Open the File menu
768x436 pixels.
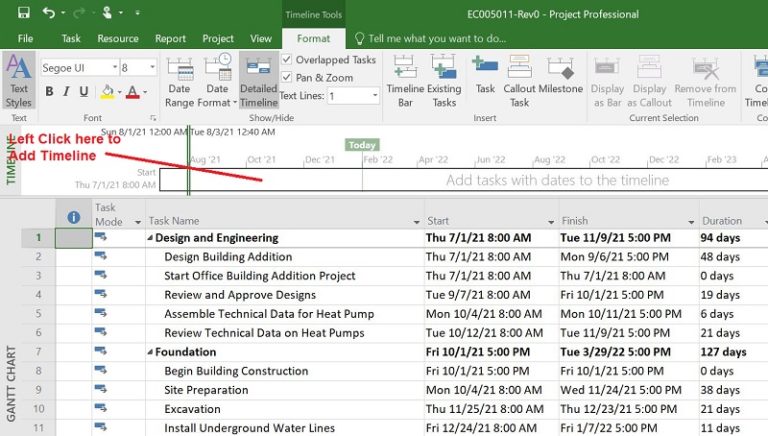25,39
